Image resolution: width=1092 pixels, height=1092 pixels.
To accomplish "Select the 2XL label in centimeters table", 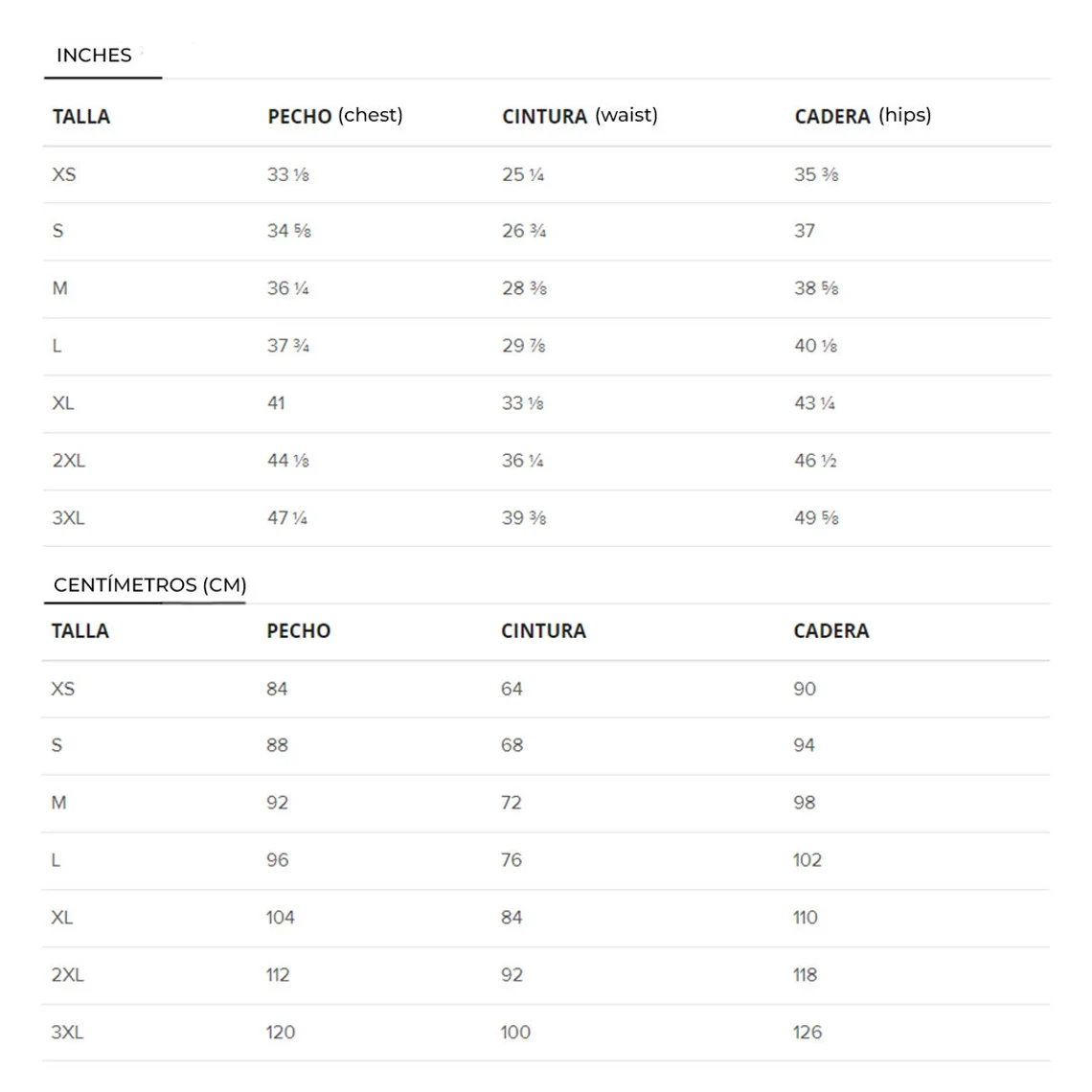I will 68,975.
